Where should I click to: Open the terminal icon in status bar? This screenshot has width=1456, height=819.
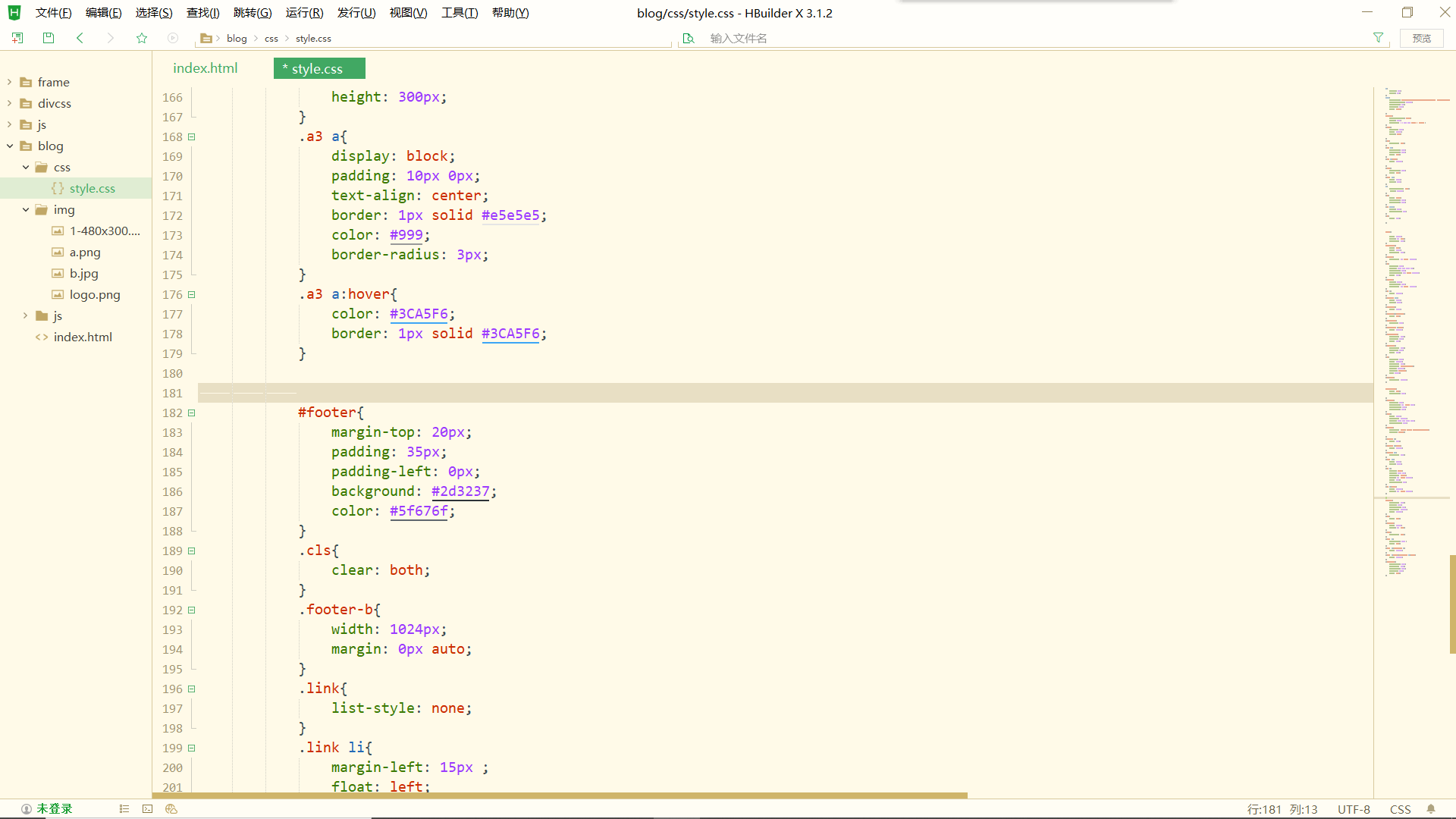click(x=148, y=809)
